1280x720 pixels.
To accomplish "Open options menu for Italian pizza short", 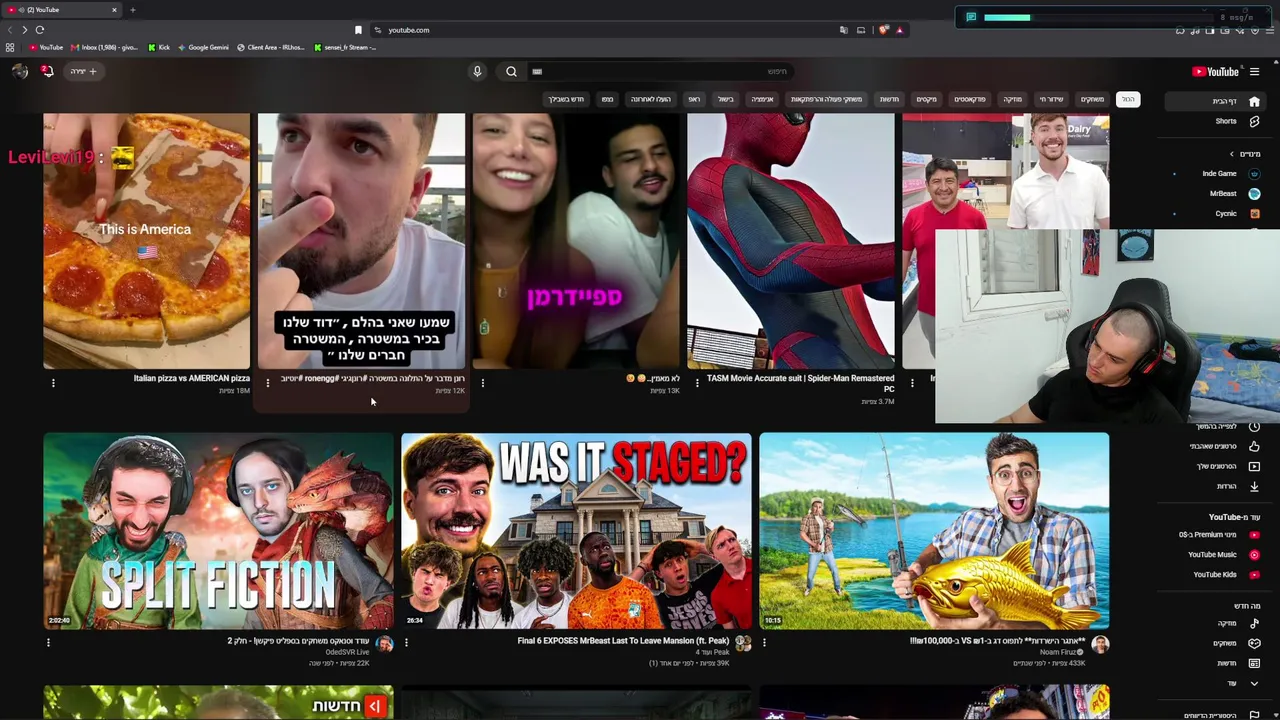I will point(53,382).
